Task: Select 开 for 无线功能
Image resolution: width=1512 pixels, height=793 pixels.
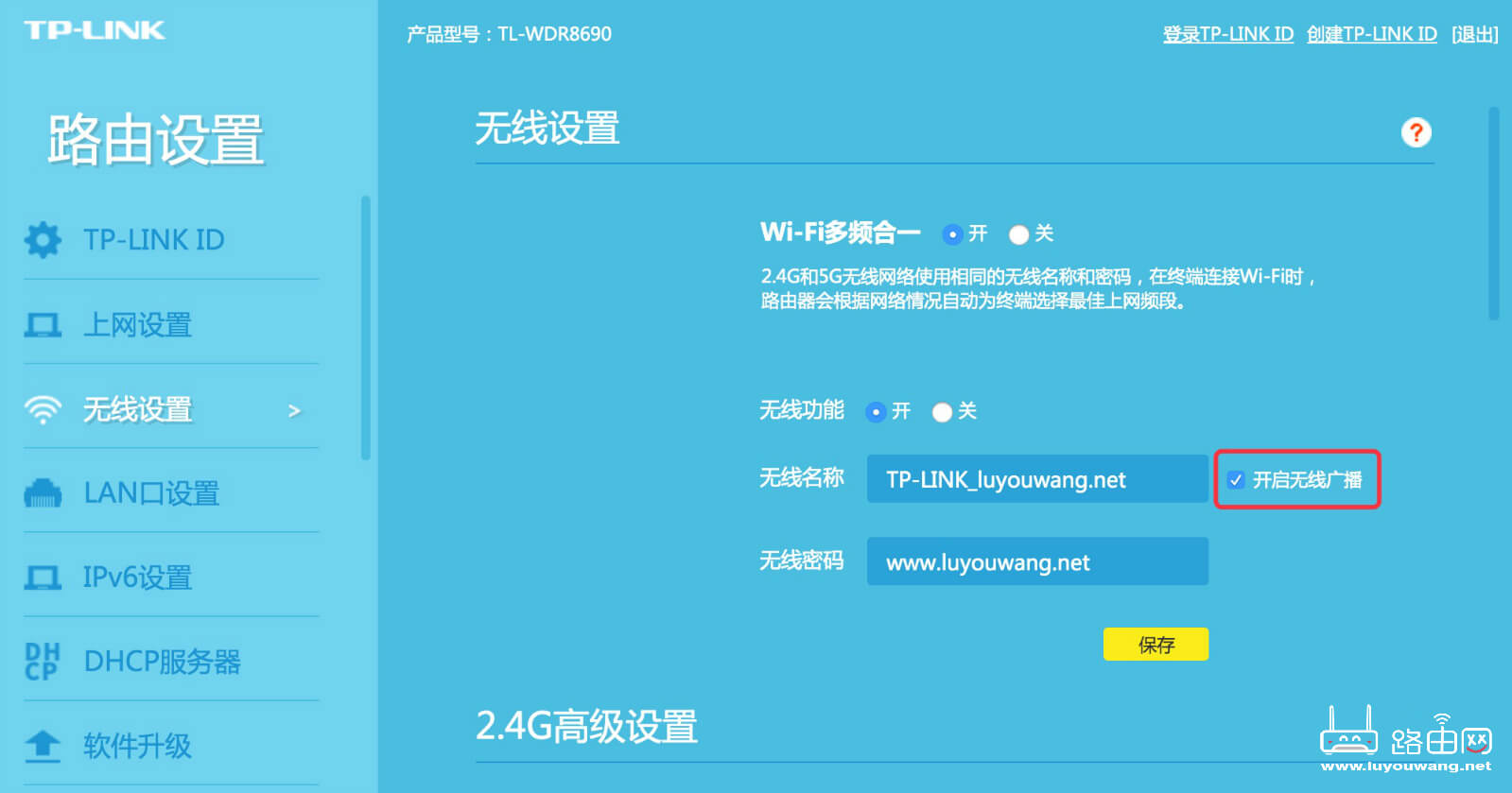Action: coord(876,412)
